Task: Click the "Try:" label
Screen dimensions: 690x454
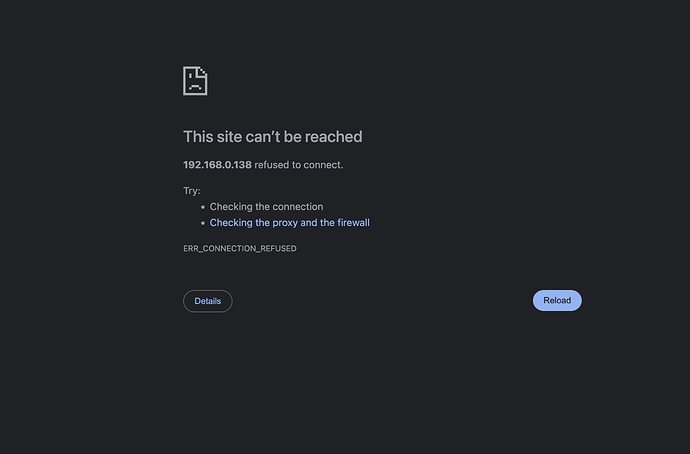Action: (x=192, y=190)
